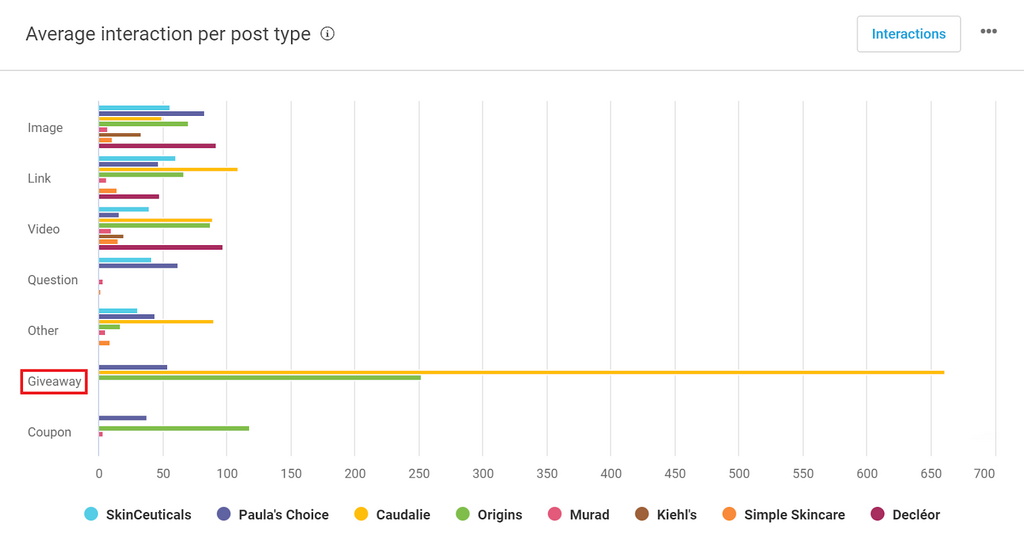Click the Kiehl's brown legend dot
The image size is (1024, 557).
642,514
